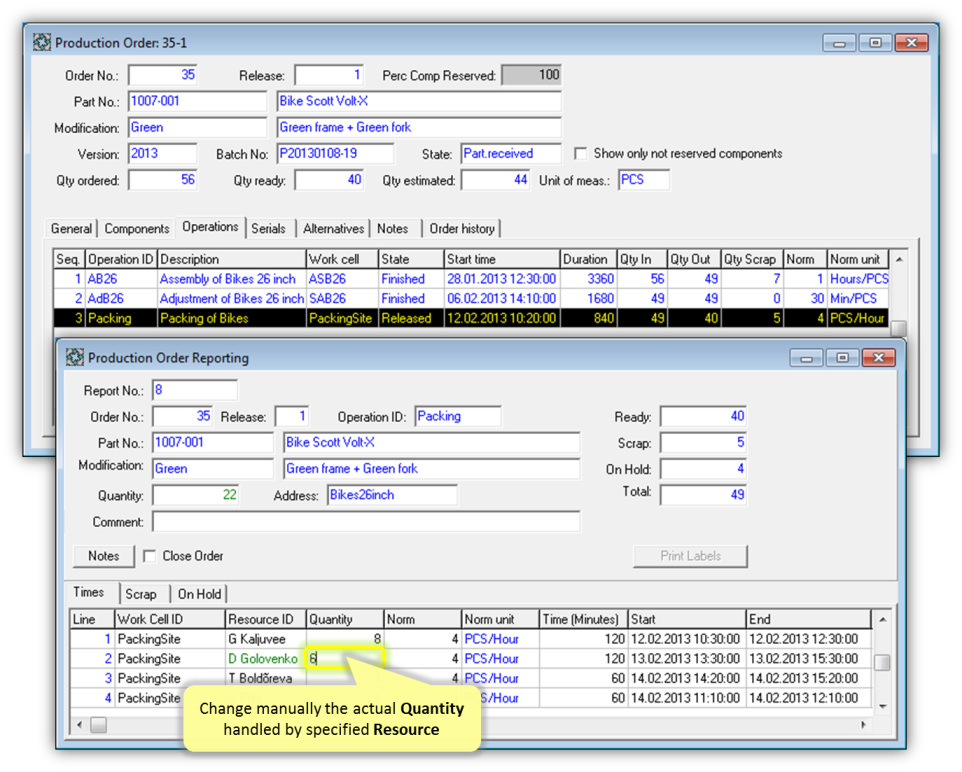Screen dimensions: 962x772
Task: Click the Print Labels button
Action: [690, 556]
